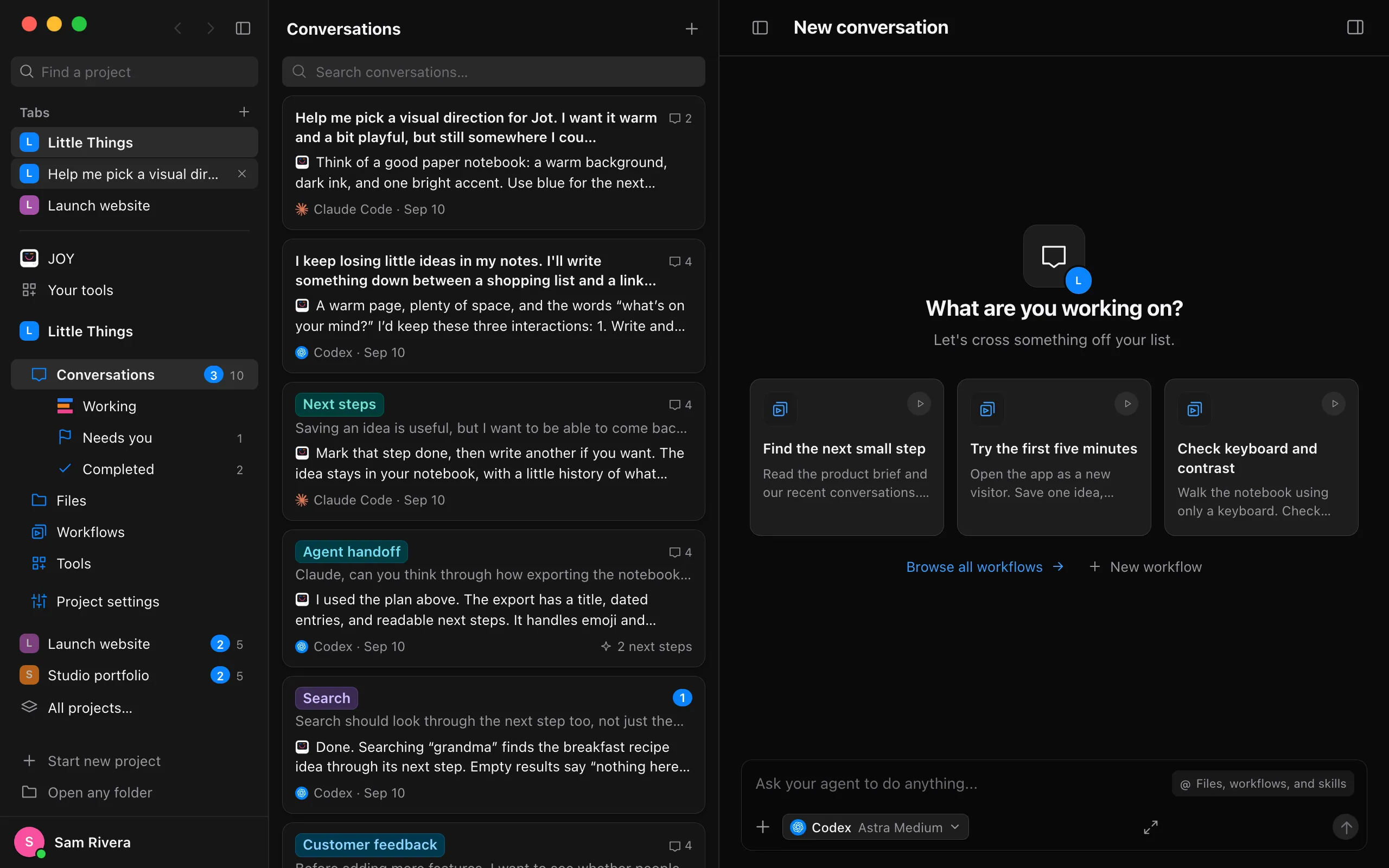
Task: Click Start new project
Action: (135, 761)
